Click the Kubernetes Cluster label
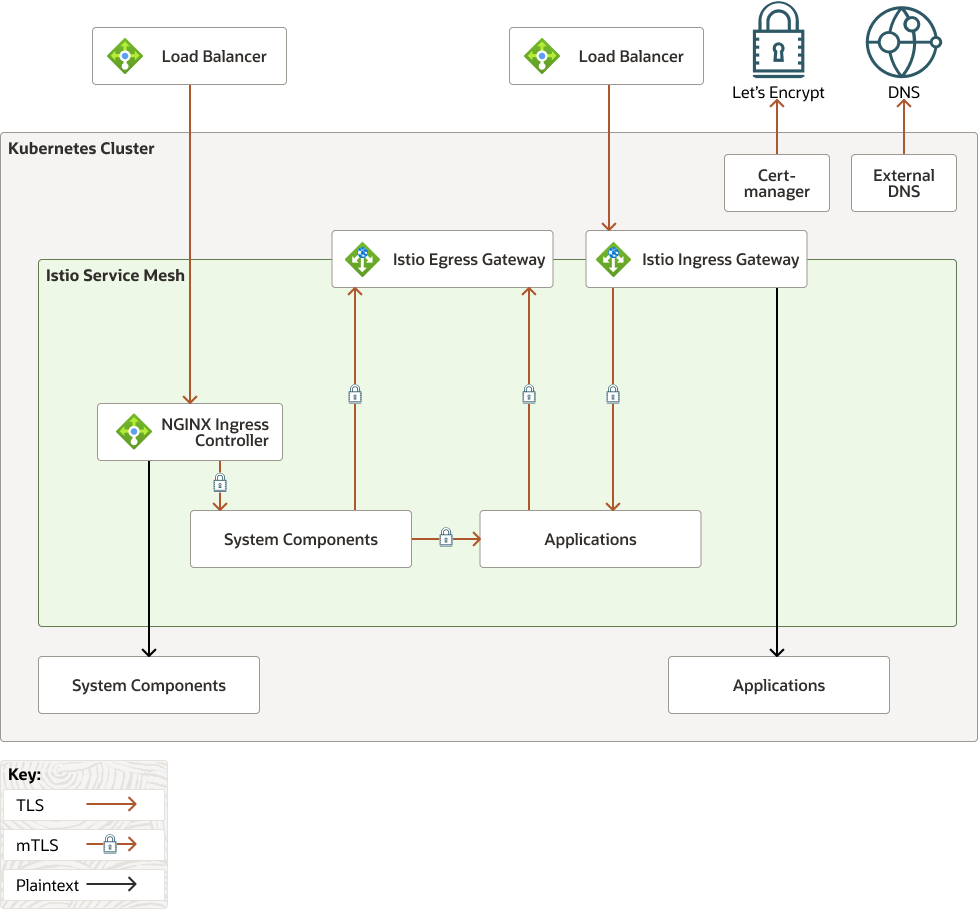978x909 pixels. 81,148
